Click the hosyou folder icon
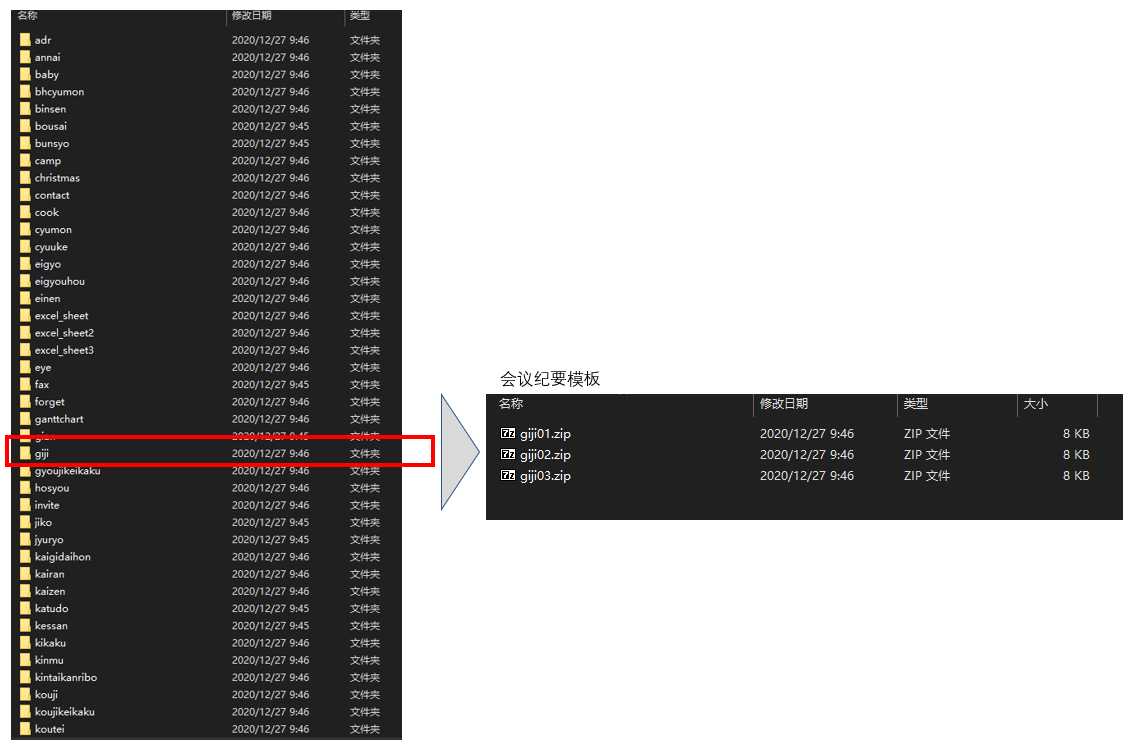 (x=25, y=488)
